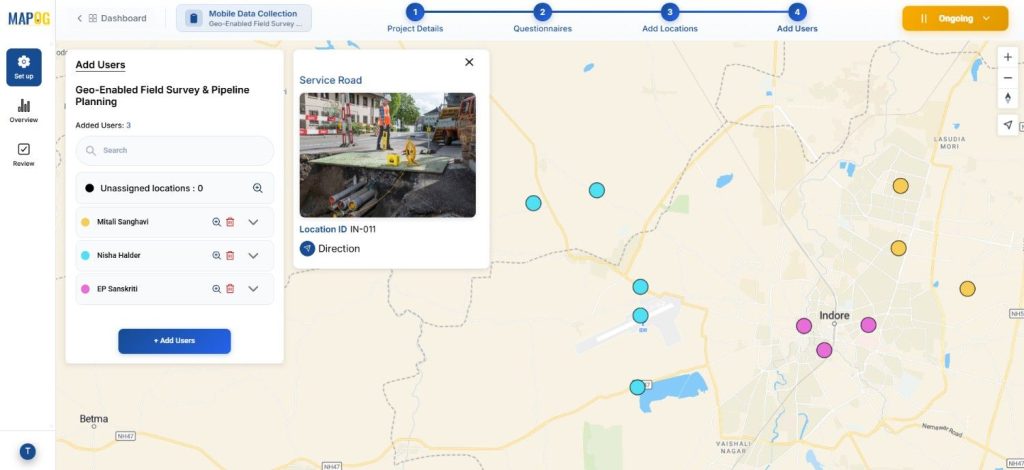The image size is (1024, 470).
Task: Go to step 3 Add Locations
Action: pyautogui.click(x=669, y=18)
